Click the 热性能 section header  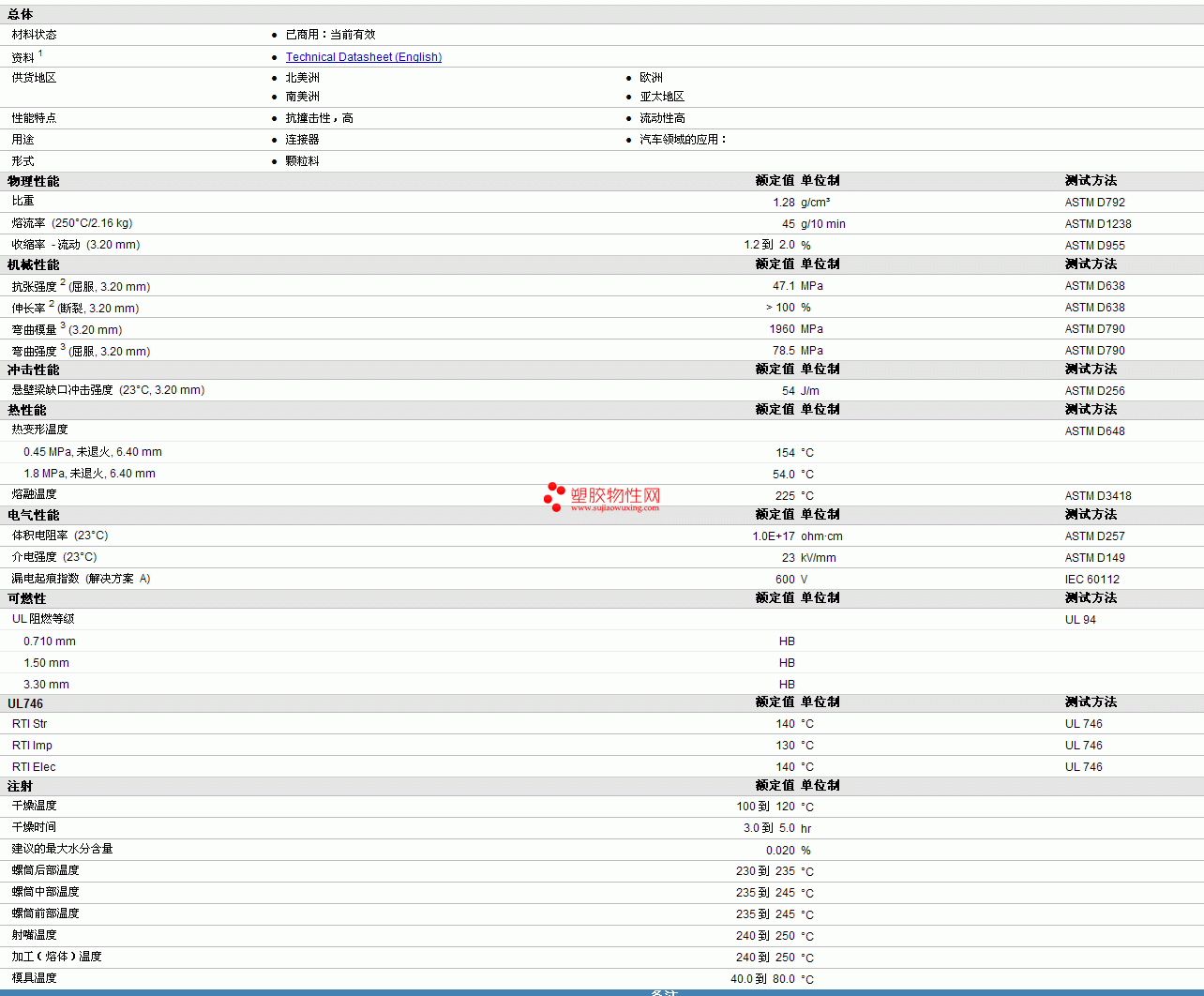tap(27, 411)
